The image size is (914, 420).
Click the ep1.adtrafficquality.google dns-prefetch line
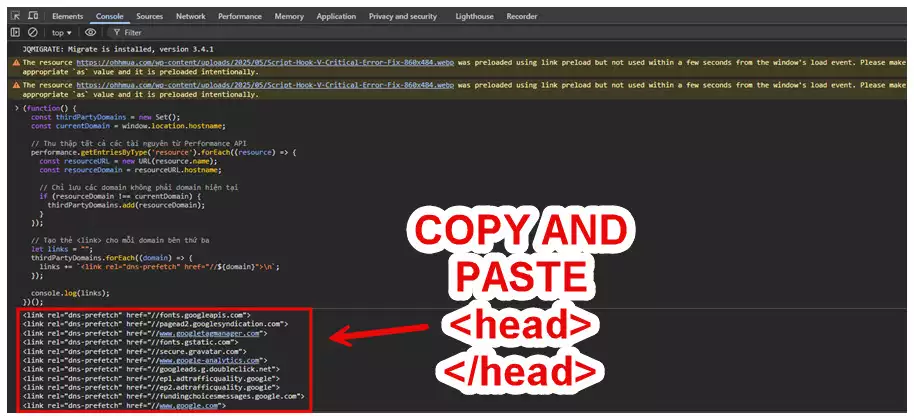click(x=151, y=379)
